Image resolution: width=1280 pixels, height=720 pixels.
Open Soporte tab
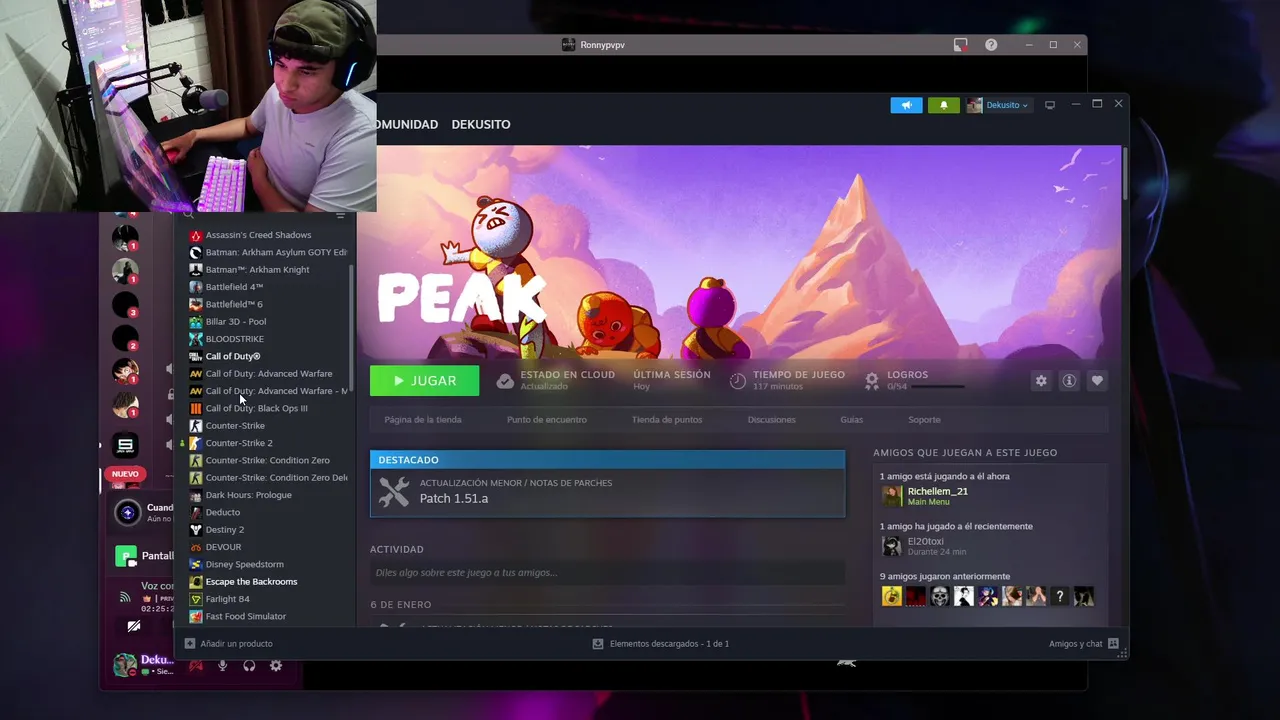tap(924, 420)
